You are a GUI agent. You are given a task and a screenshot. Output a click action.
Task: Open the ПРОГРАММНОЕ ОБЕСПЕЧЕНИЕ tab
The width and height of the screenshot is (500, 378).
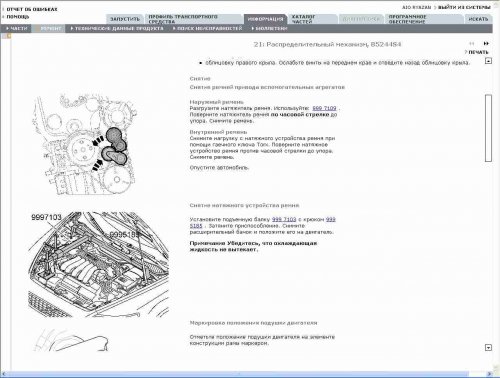(424, 19)
